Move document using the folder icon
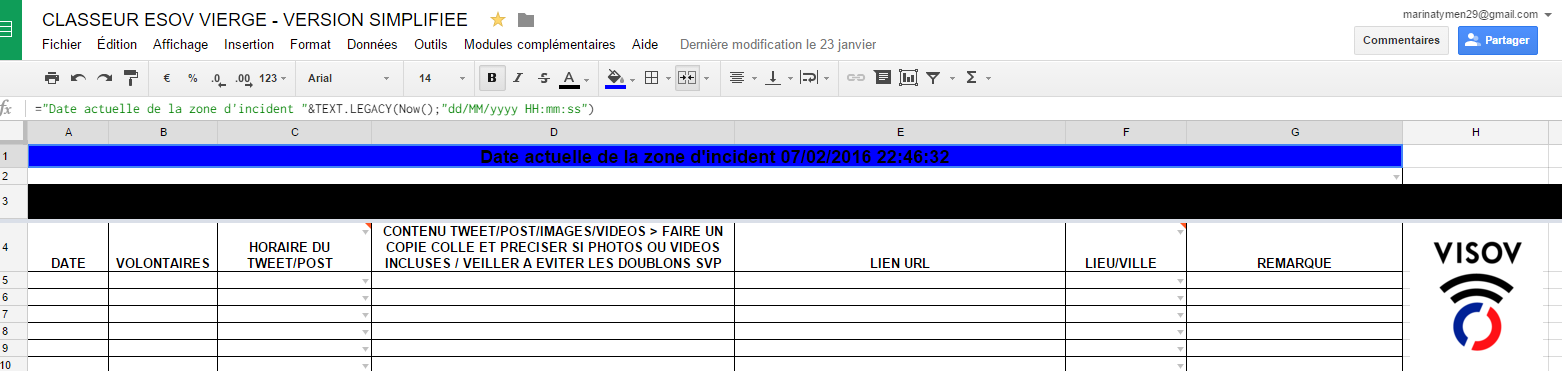This screenshot has width=1562, height=371. point(526,20)
